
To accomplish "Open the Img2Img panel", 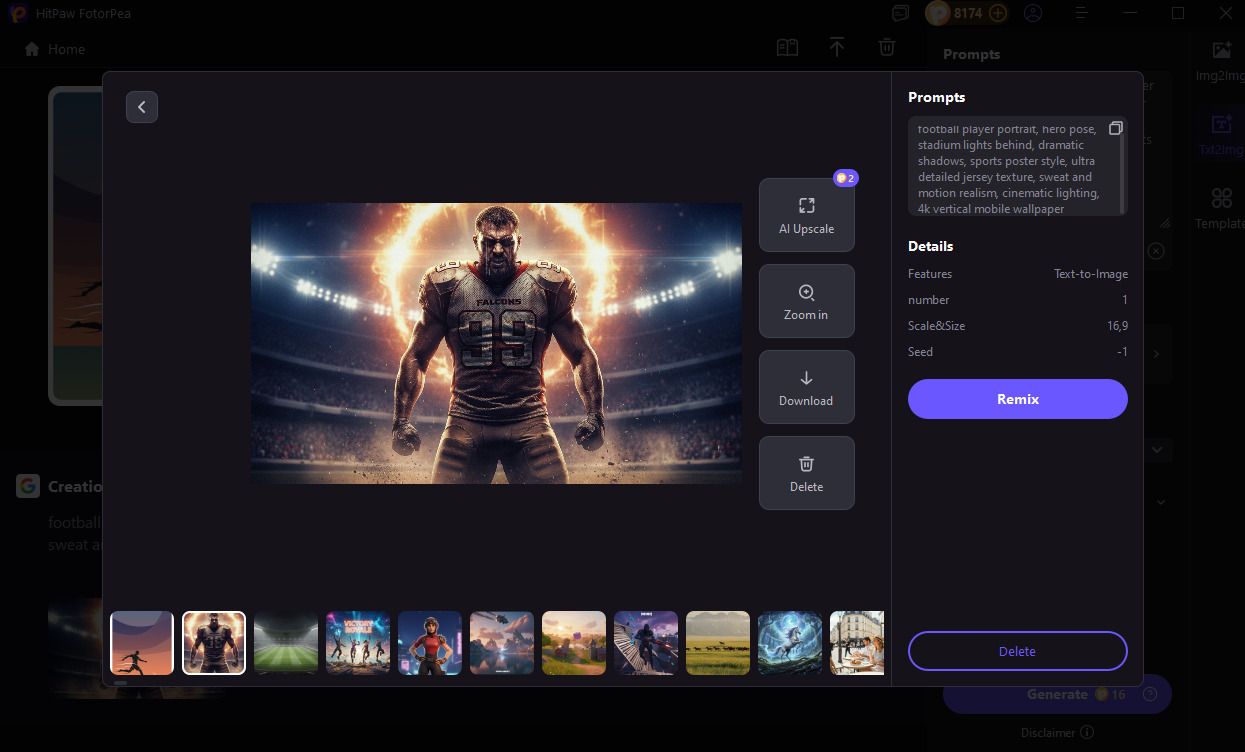I will click(x=1220, y=60).
